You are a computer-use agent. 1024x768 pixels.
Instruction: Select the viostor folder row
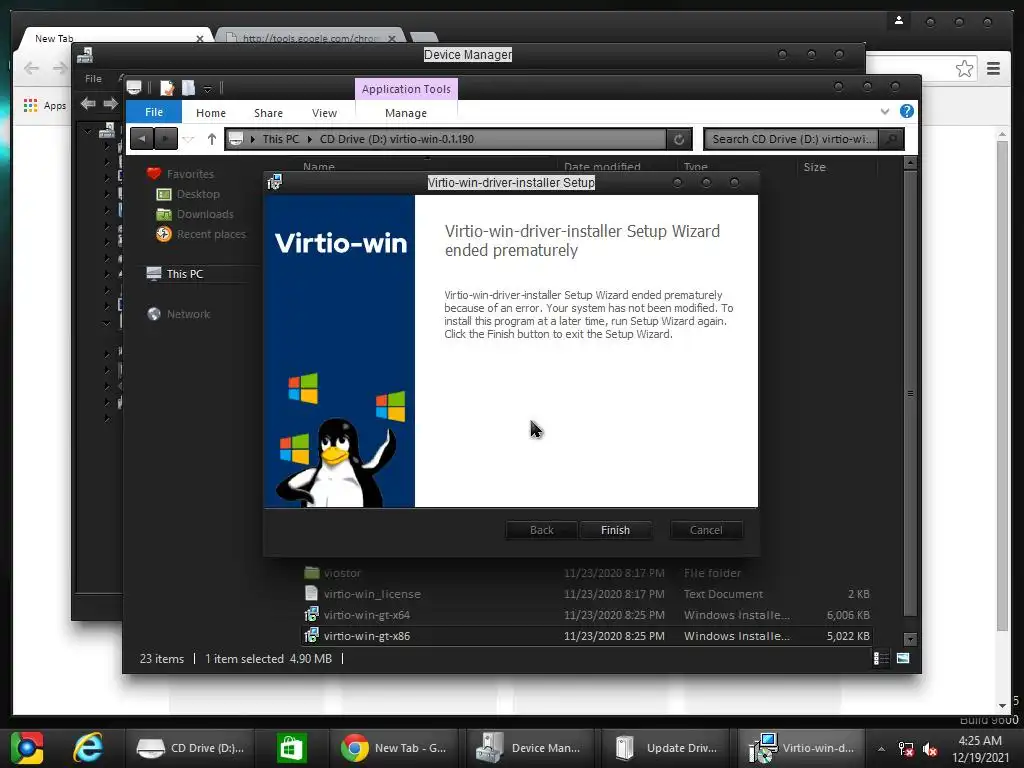tap(586, 573)
